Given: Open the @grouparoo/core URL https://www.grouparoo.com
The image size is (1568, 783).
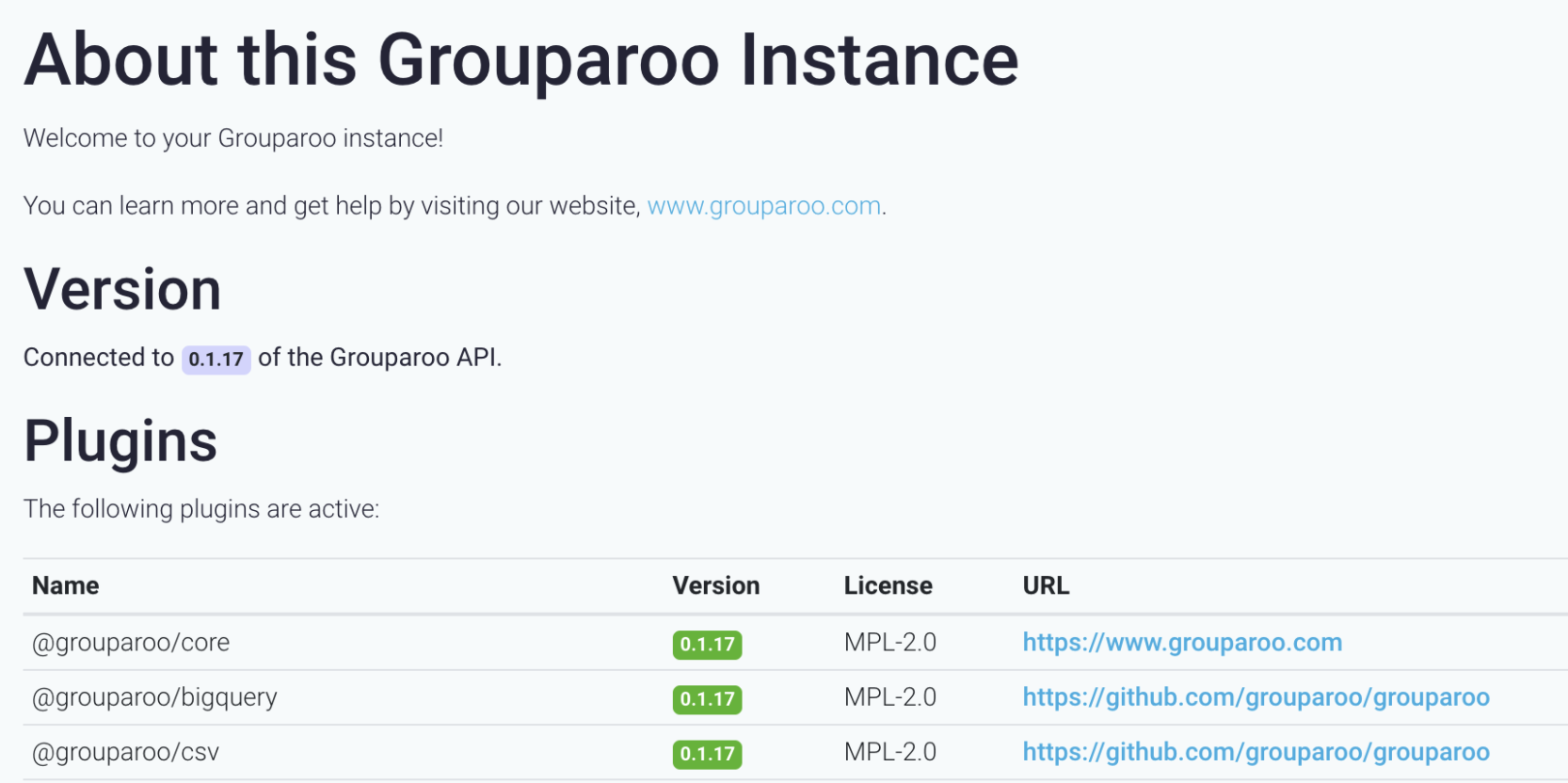Looking at the screenshot, I should coord(1182,643).
